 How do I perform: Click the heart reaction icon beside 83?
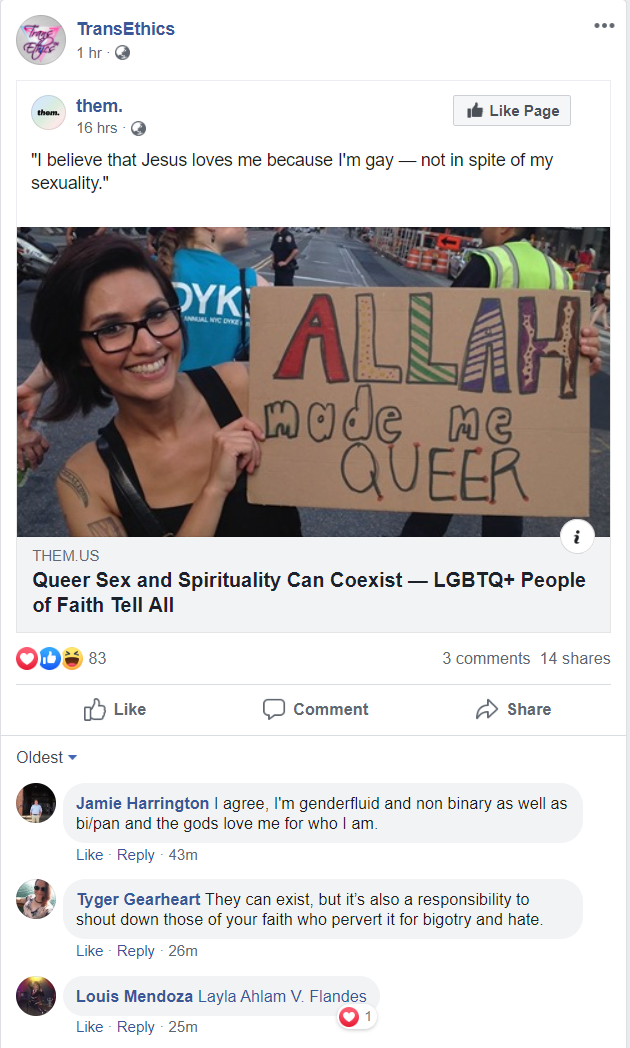point(27,658)
